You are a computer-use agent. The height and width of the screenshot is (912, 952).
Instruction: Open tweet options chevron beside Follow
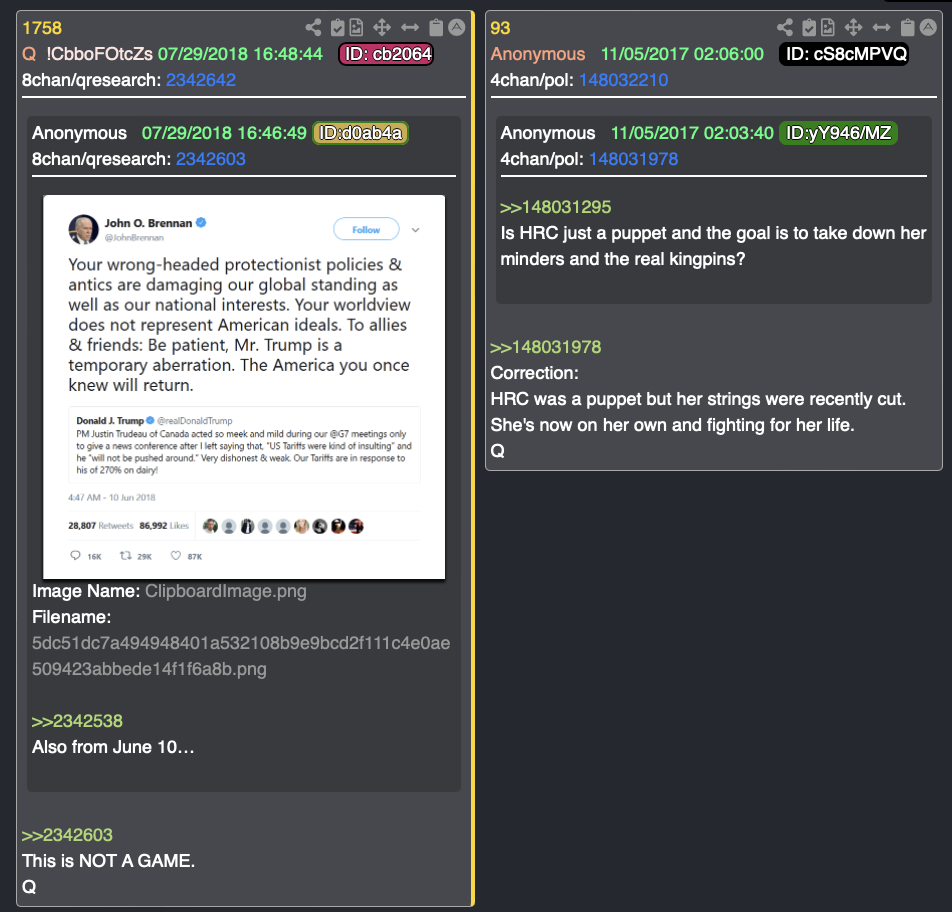click(416, 230)
